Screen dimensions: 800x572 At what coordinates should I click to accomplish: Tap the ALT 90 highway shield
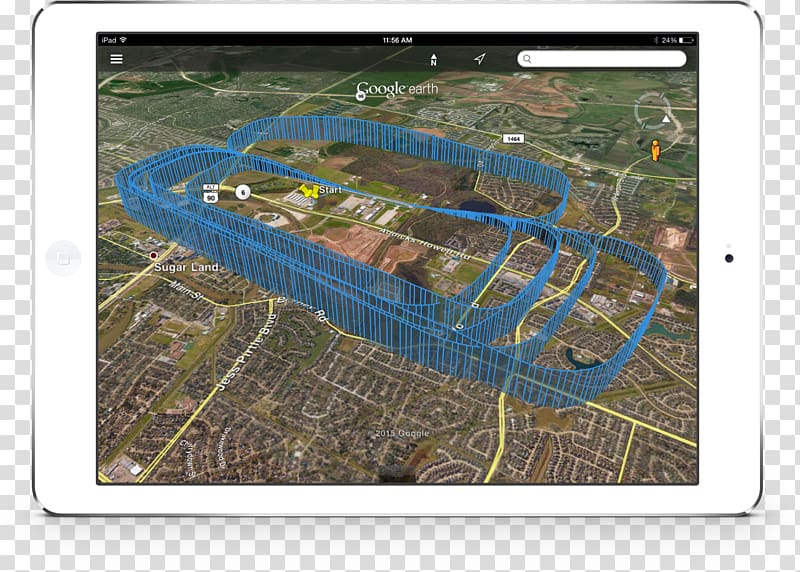pyautogui.click(x=211, y=193)
